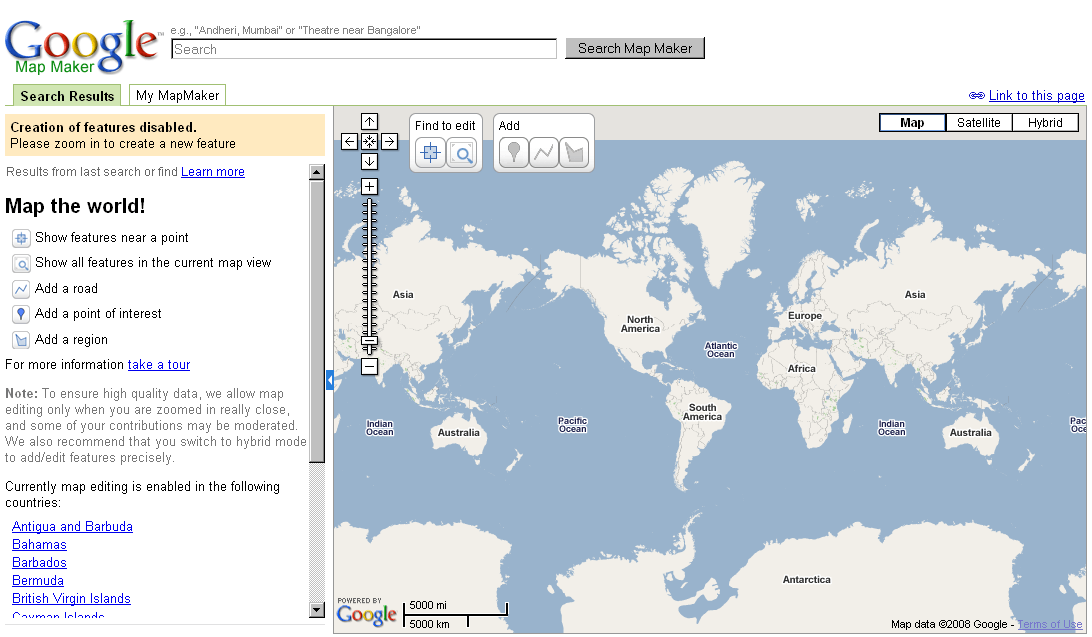
Task: Click 'Show all features in the current map view'
Action: click(153, 262)
